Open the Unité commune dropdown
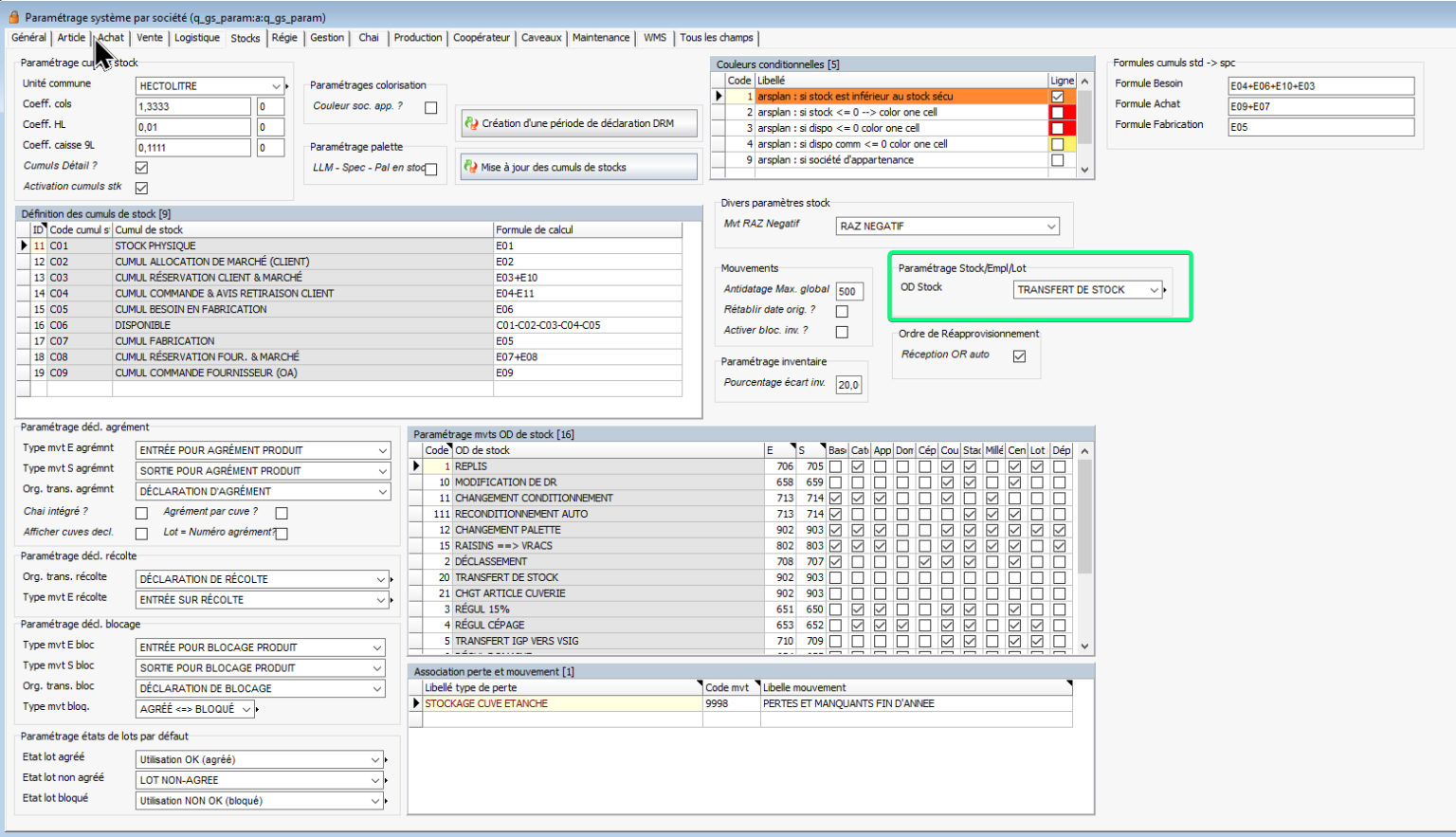The height and width of the screenshot is (837, 1456). pos(276,86)
